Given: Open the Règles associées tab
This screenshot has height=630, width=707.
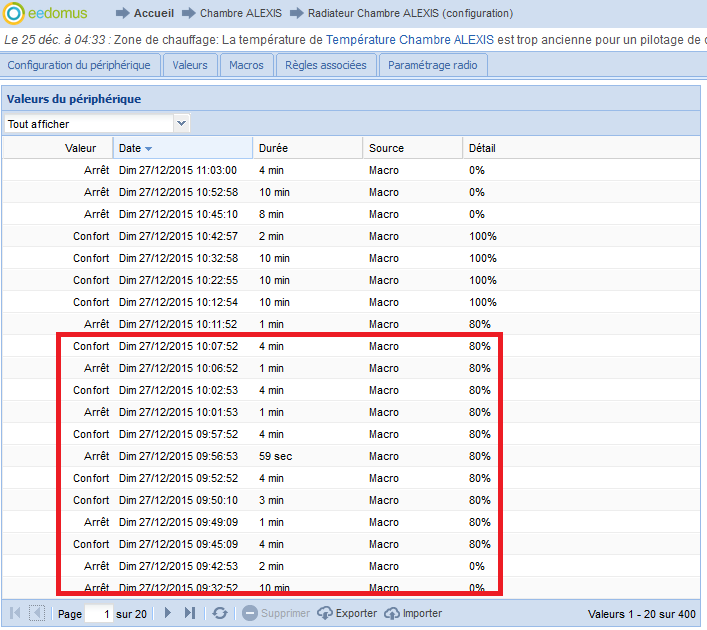Looking at the screenshot, I should (x=326, y=66).
